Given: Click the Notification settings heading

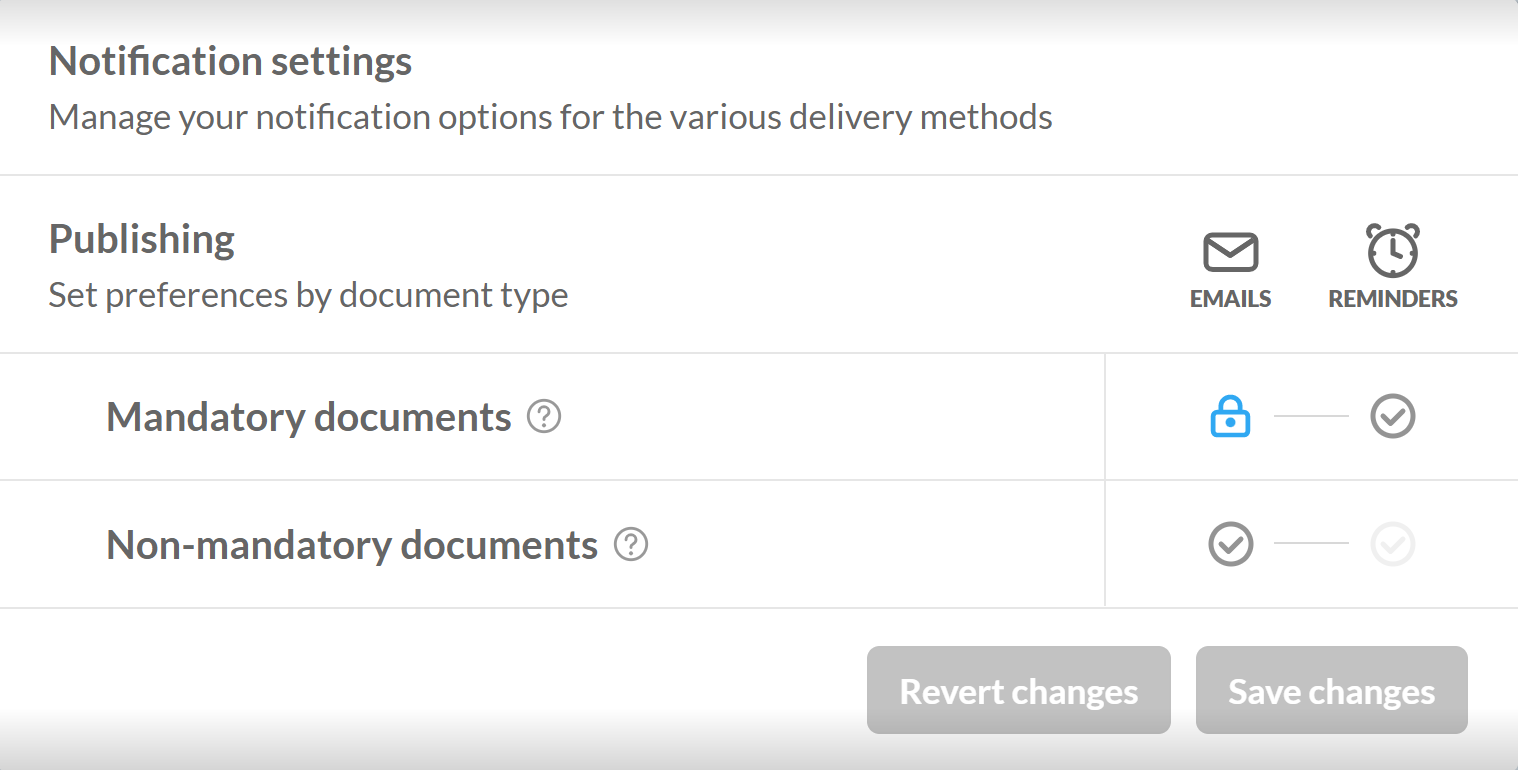Looking at the screenshot, I should [x=230, y=62].
